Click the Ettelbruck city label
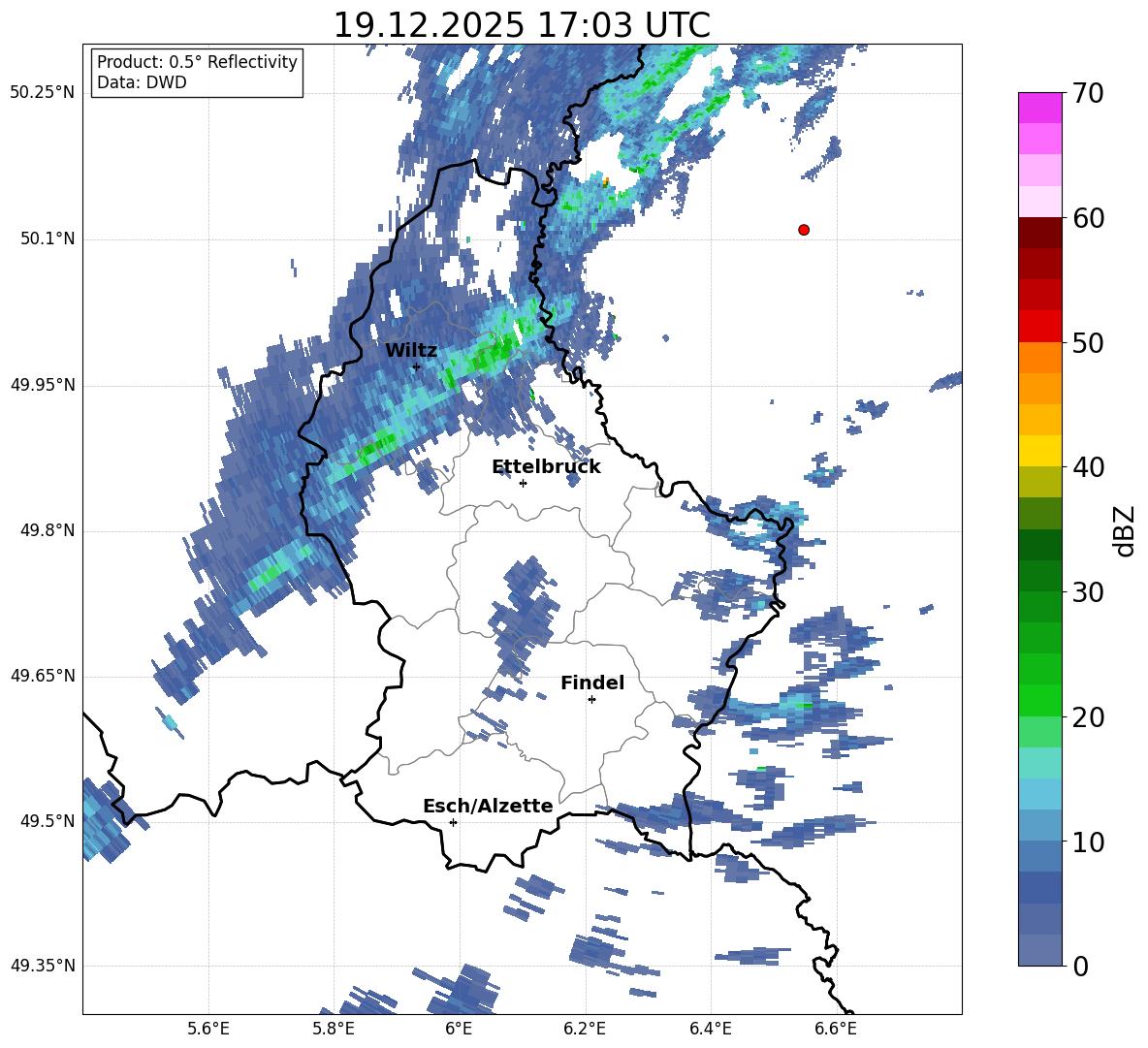Viewport: 1148px width, 1048px height. (x=546, y=467)
